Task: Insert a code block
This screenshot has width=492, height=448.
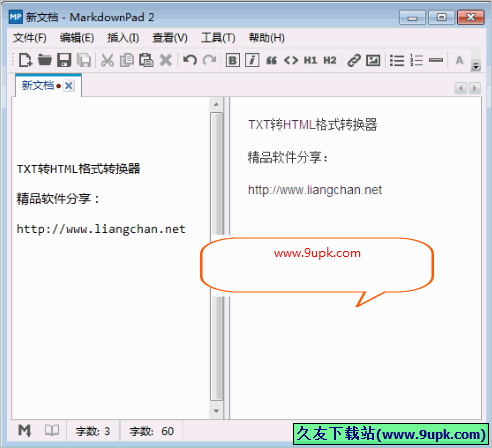Action: [291, 60]
